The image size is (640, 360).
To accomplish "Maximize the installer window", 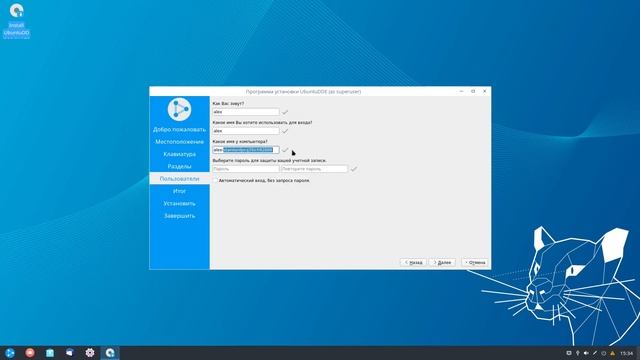I will point(473,91).
